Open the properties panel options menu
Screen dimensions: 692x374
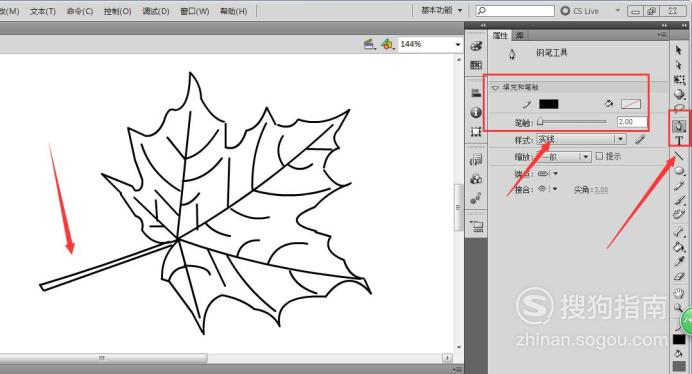pos(662,35)
